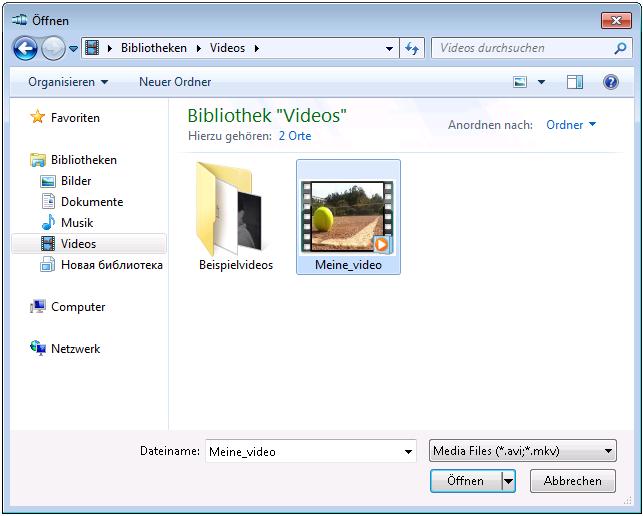Click the Netzwerk globe icon
The width and height of the screenshot is (643, 516).
[x=38, y=348]
